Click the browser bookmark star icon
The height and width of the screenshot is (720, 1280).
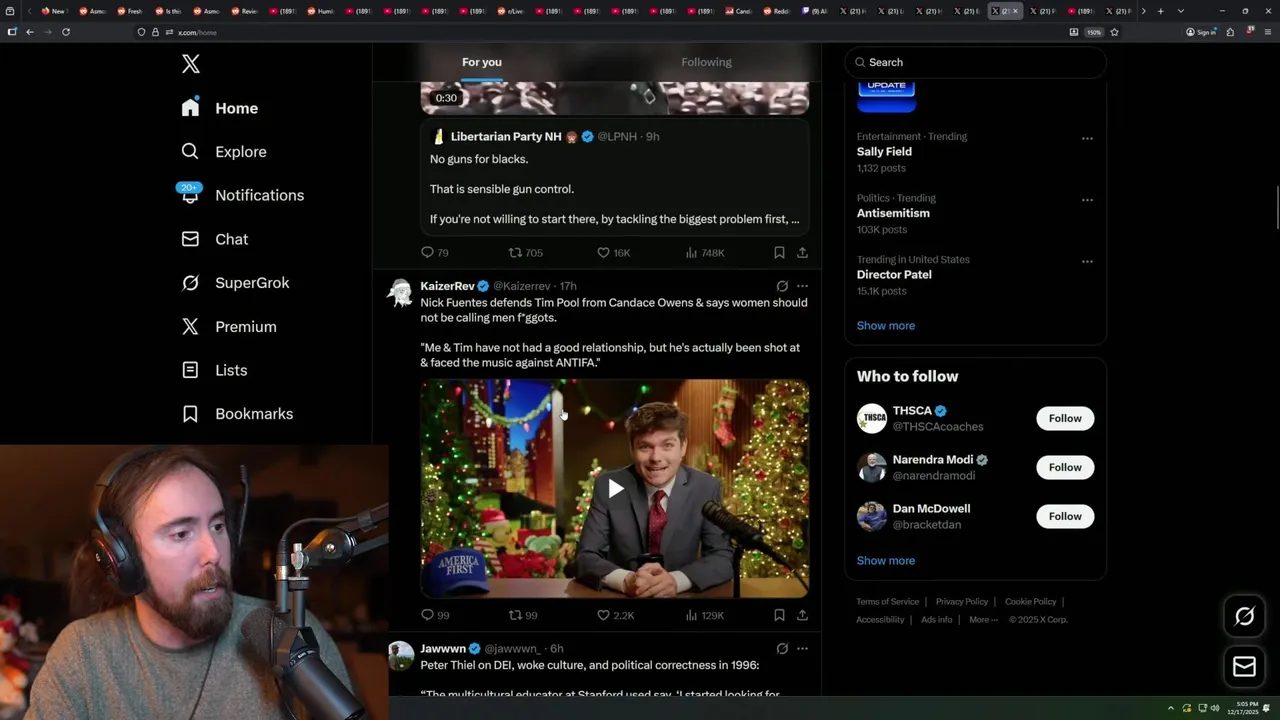click(1114, 32)
